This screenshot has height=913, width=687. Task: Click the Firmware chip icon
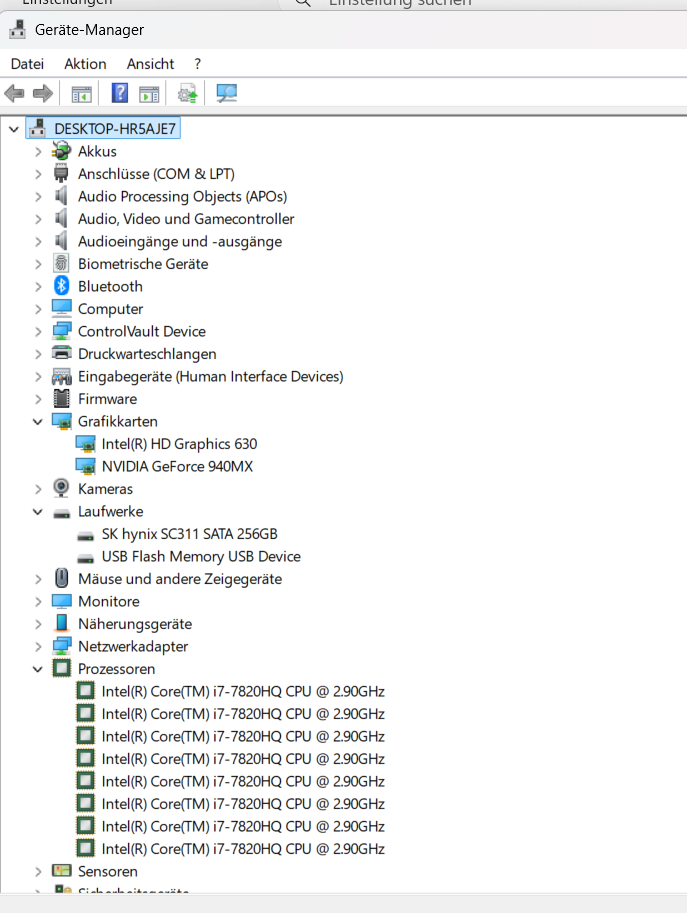click(x=61, y=398)
